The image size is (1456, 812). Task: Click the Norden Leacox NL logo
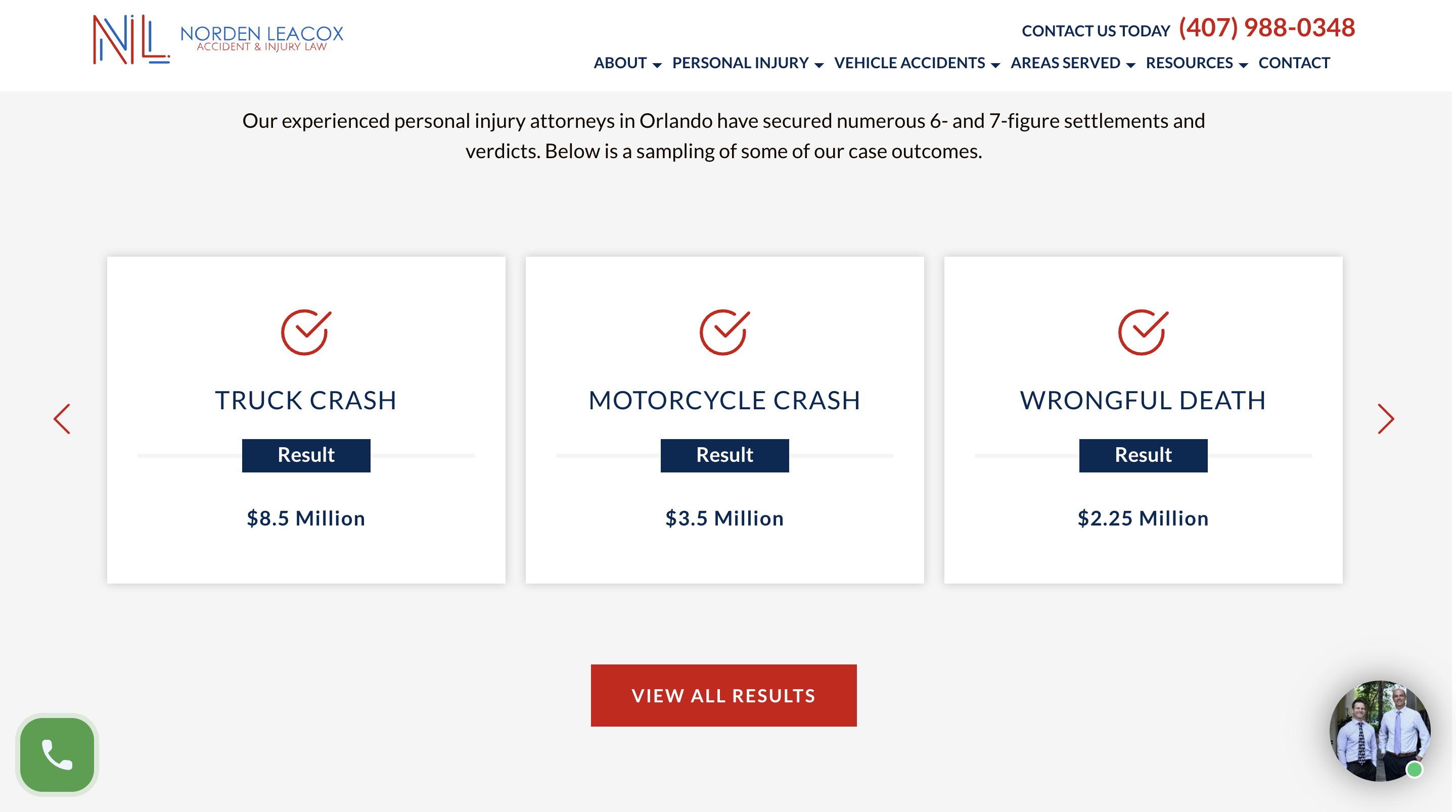pos(131,39)
